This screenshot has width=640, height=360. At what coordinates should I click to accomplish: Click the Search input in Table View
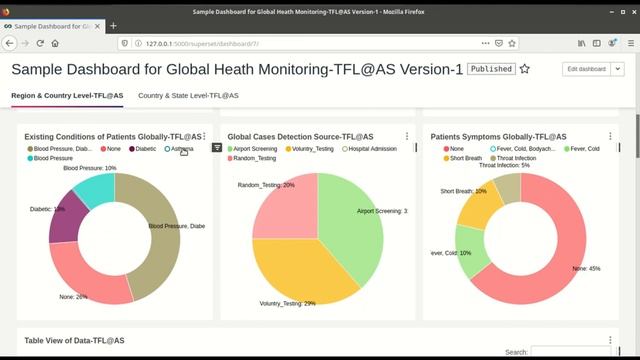pos(571,352)
